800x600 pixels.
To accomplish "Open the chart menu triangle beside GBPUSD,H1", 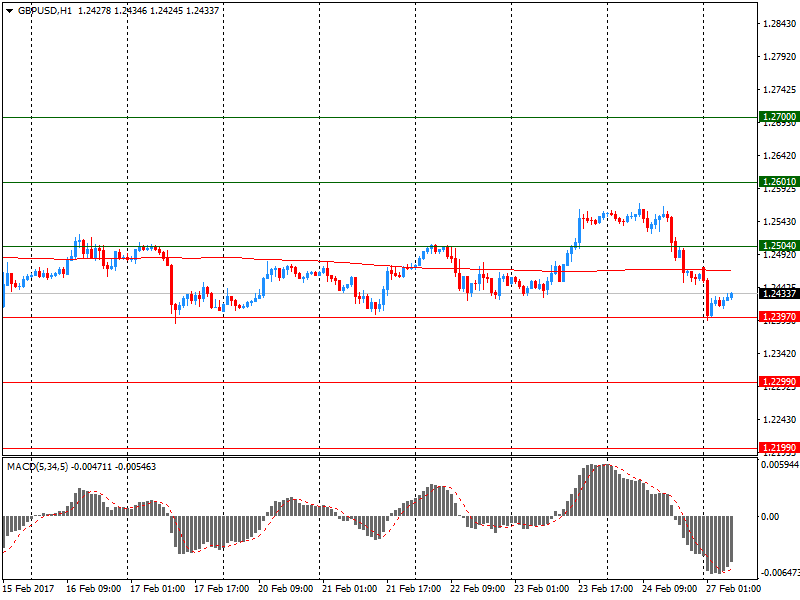I will coord(9,11).
